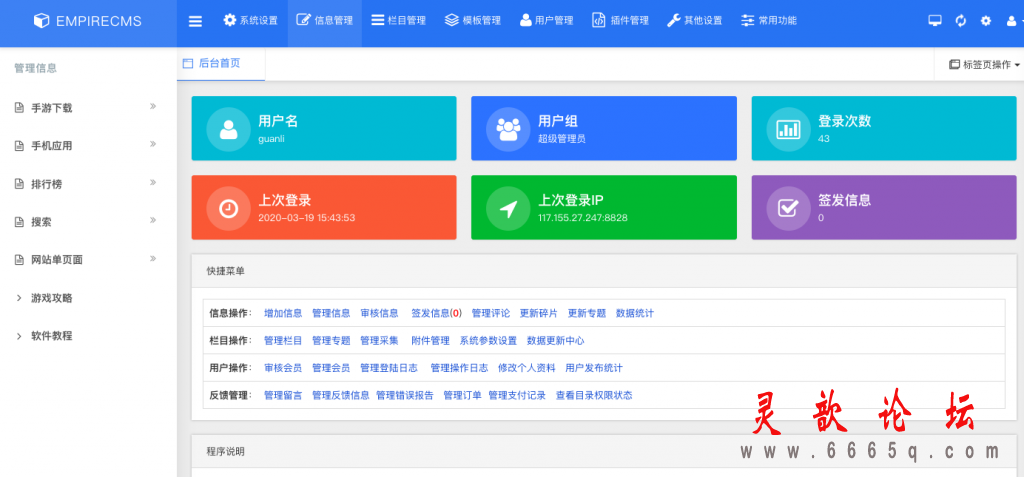The image size is (1024, 477).
Task: Click the refresh arrows icon in header
Action: (x=961, y=21)
